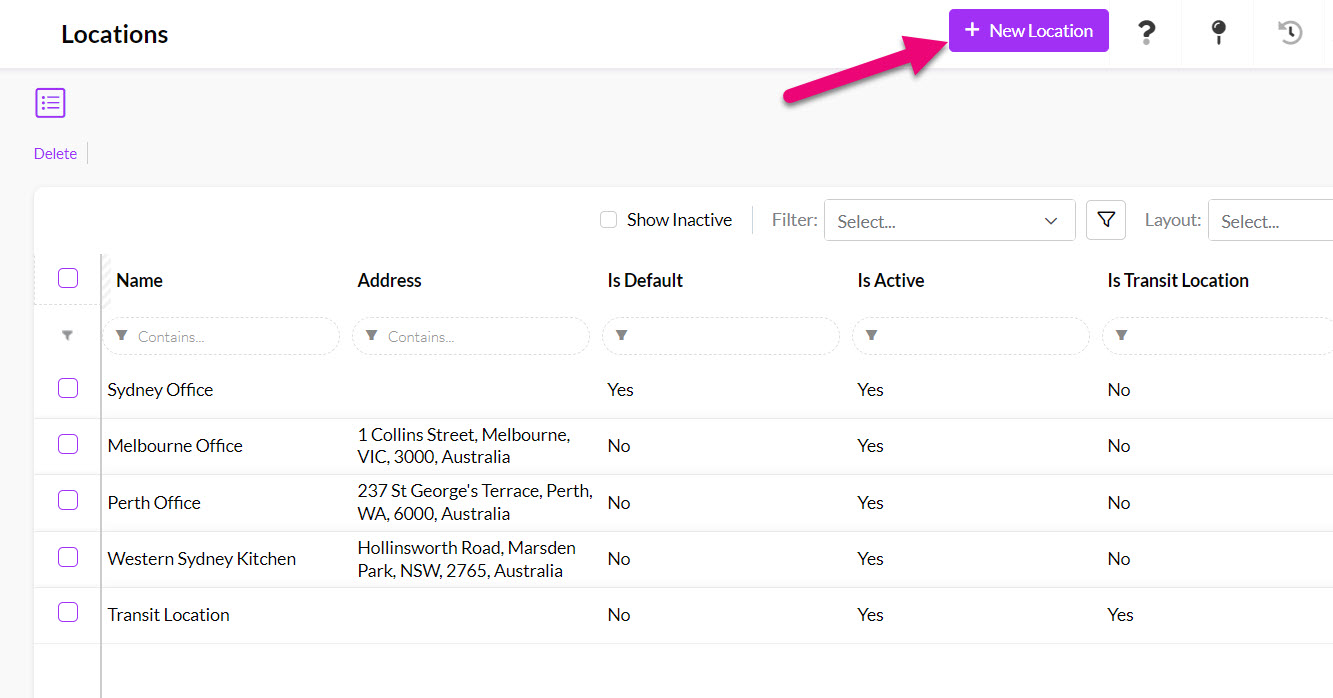Click the funnel icon in Is Default filter

click(622, 336)
